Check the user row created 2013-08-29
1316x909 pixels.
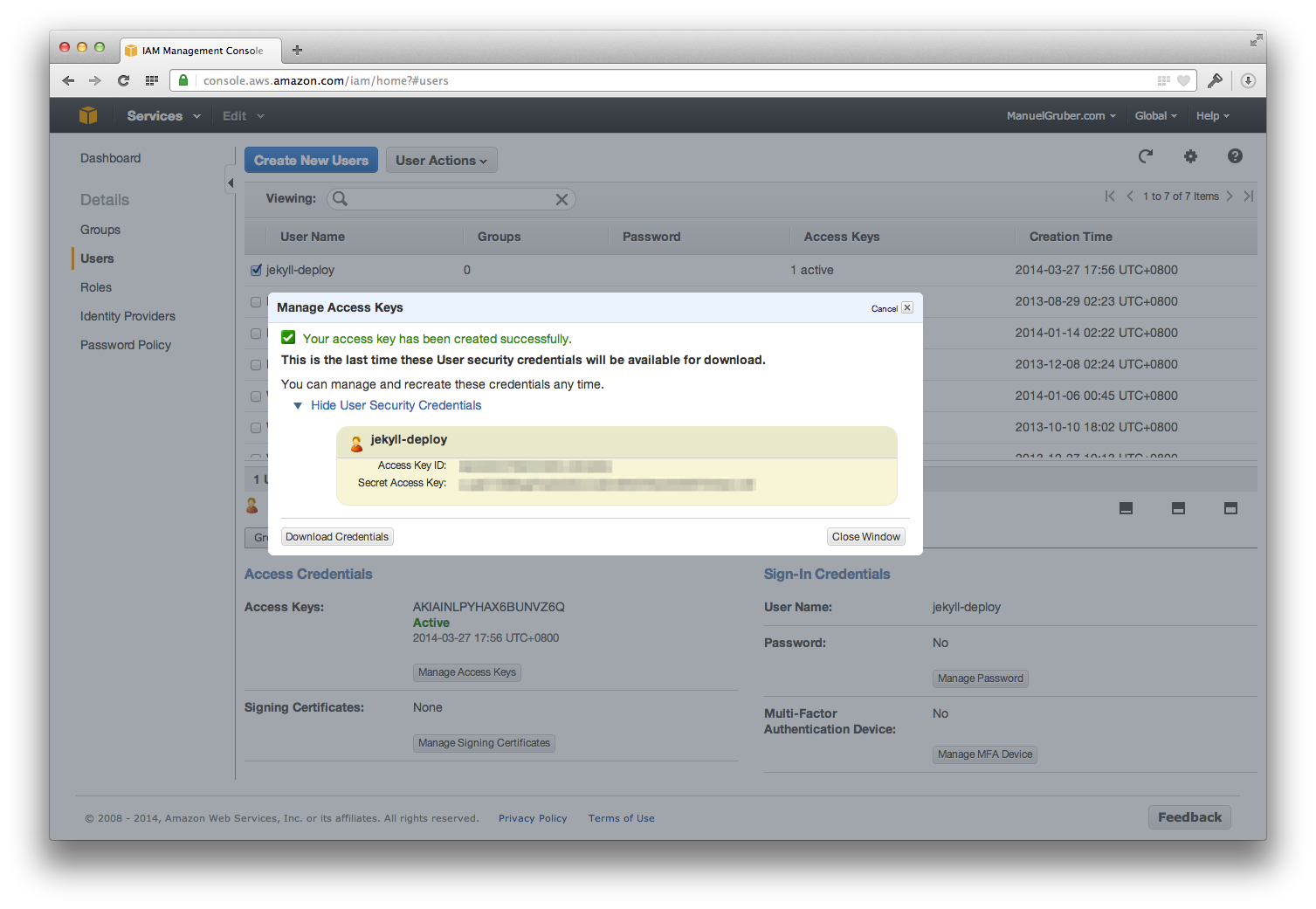pos(256,302)
